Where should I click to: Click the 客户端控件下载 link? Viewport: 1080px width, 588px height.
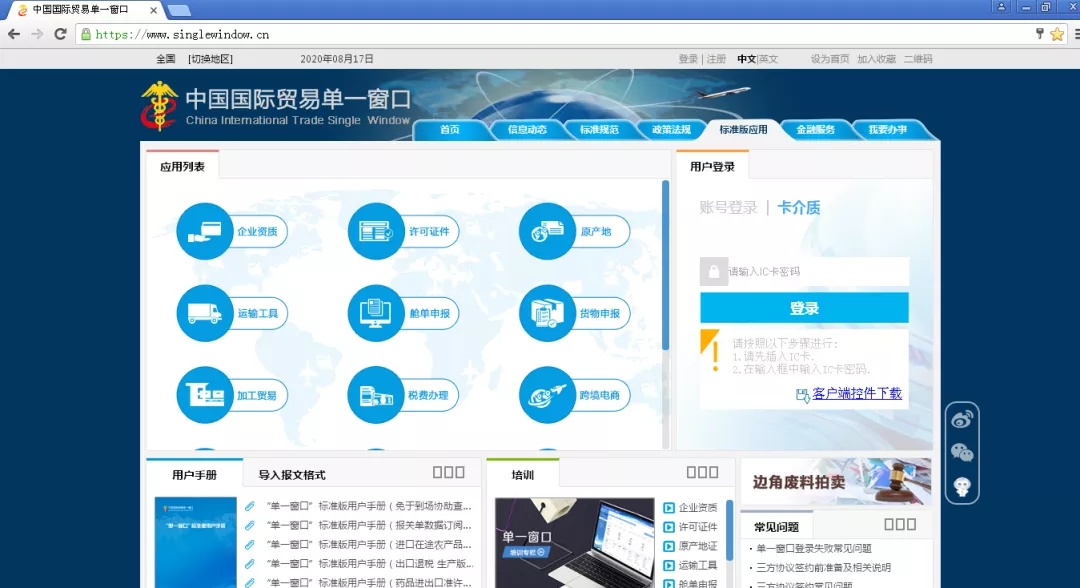click(857, 394)
